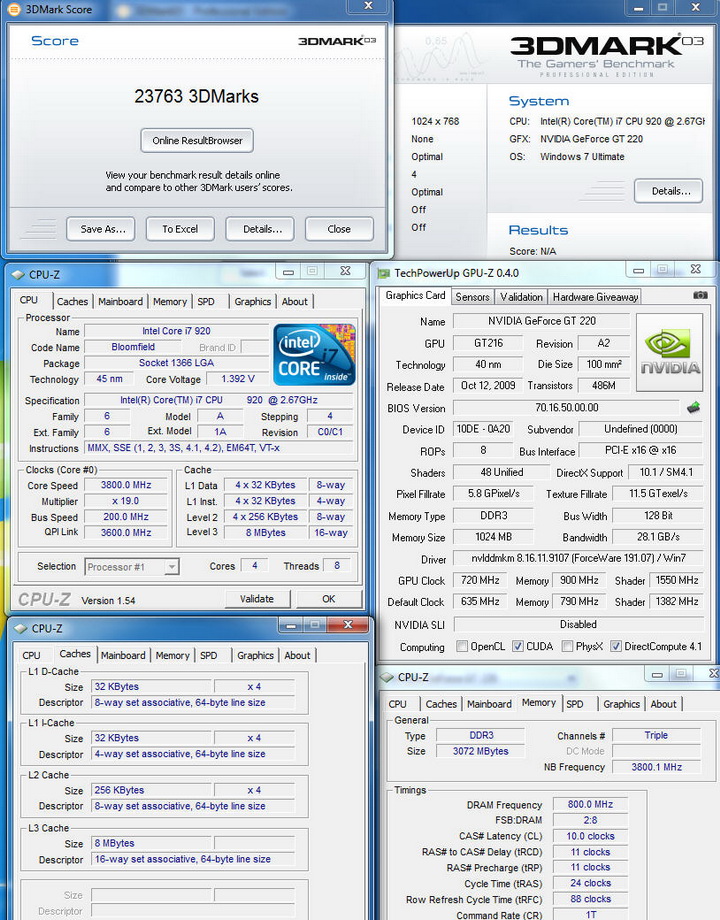
Task: Click the Core Voltage value 1.392 V
Action: click(238, 379)
